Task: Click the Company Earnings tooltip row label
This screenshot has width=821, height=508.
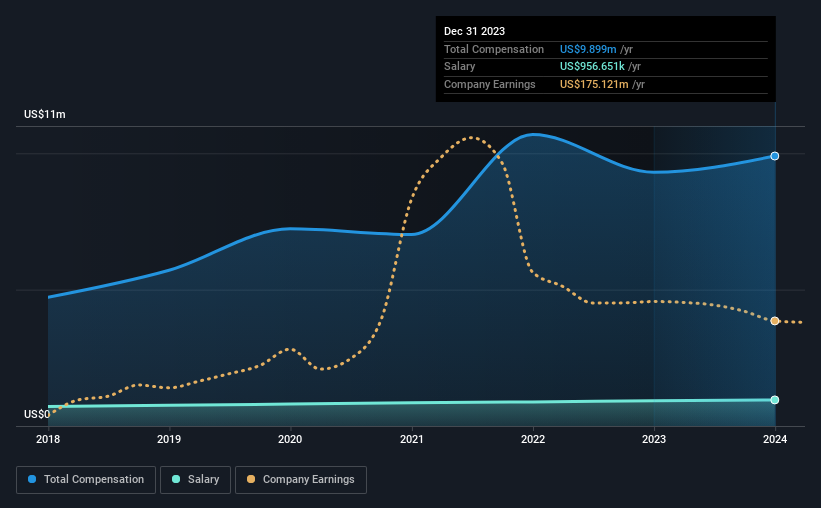Action: [x=490, y=84]
